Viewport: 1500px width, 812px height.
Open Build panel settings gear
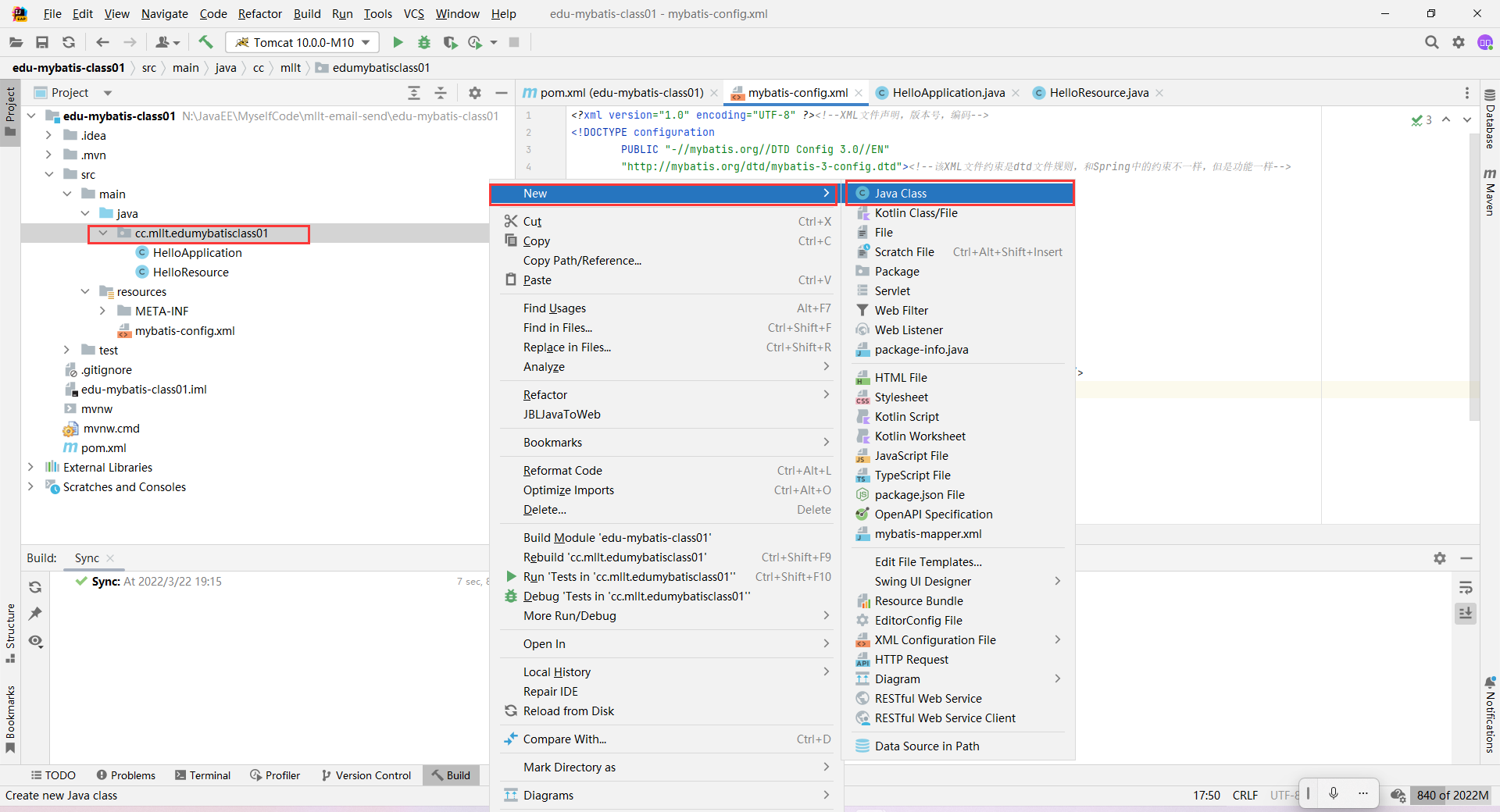coord(1440,558)
